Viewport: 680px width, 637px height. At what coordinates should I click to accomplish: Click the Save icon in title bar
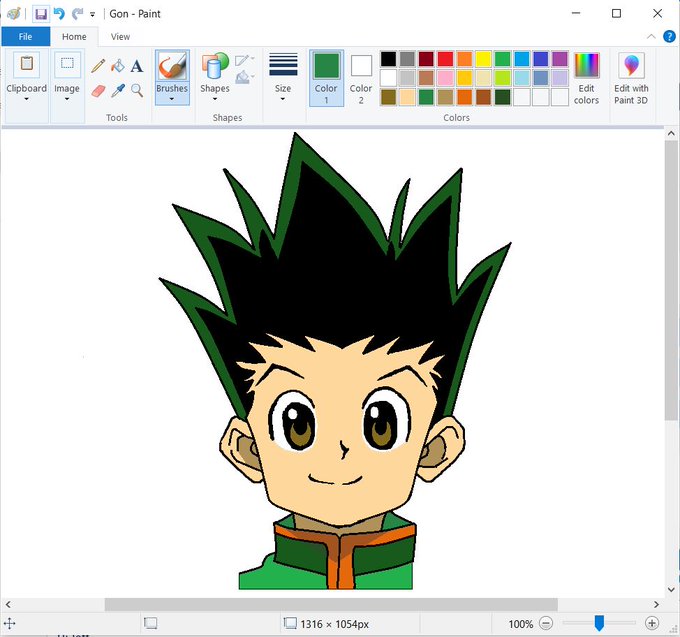tap(41, 14)
